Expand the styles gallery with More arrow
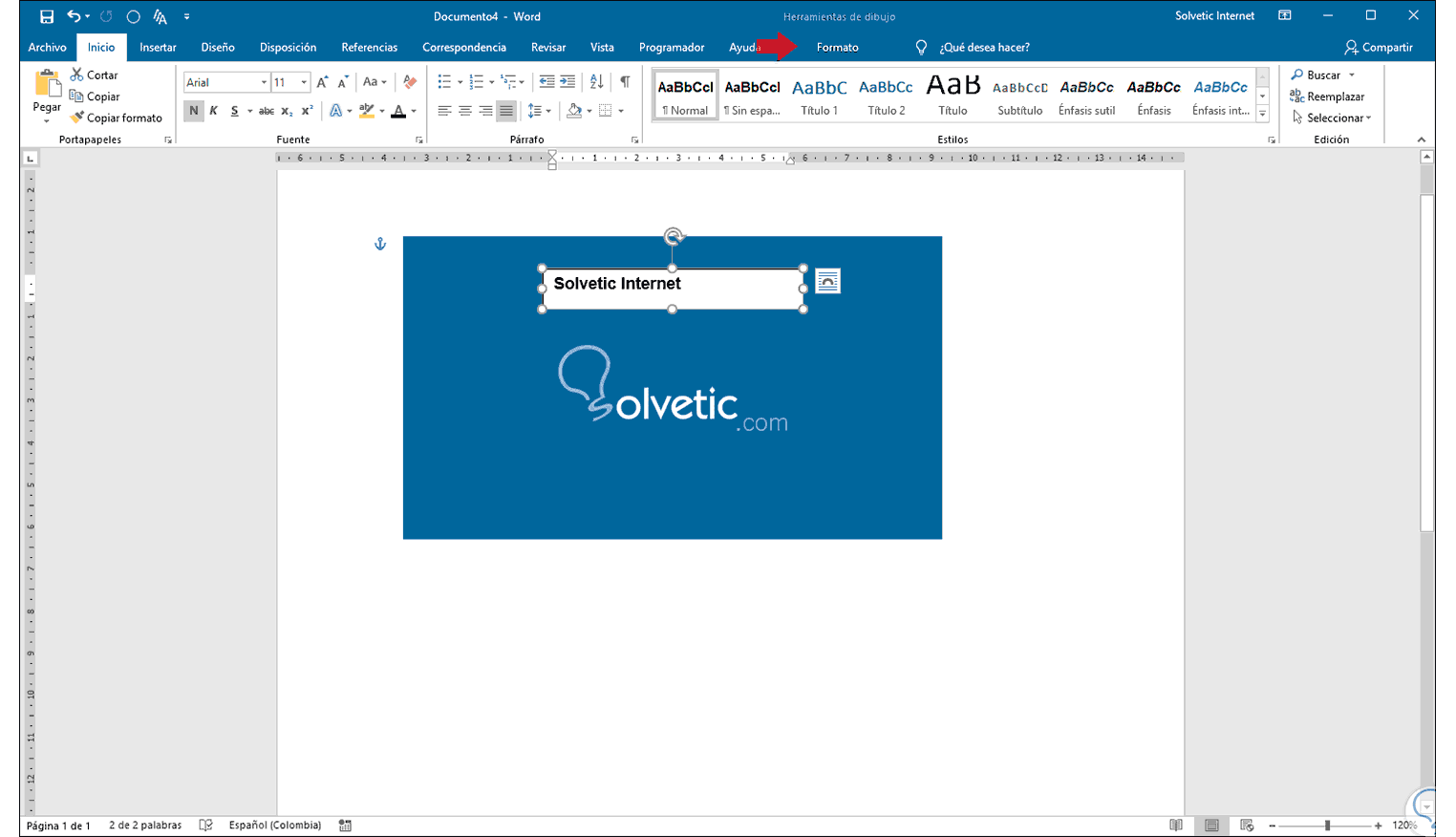Viewport: 1456px width, 837px height. point(1262,114)
